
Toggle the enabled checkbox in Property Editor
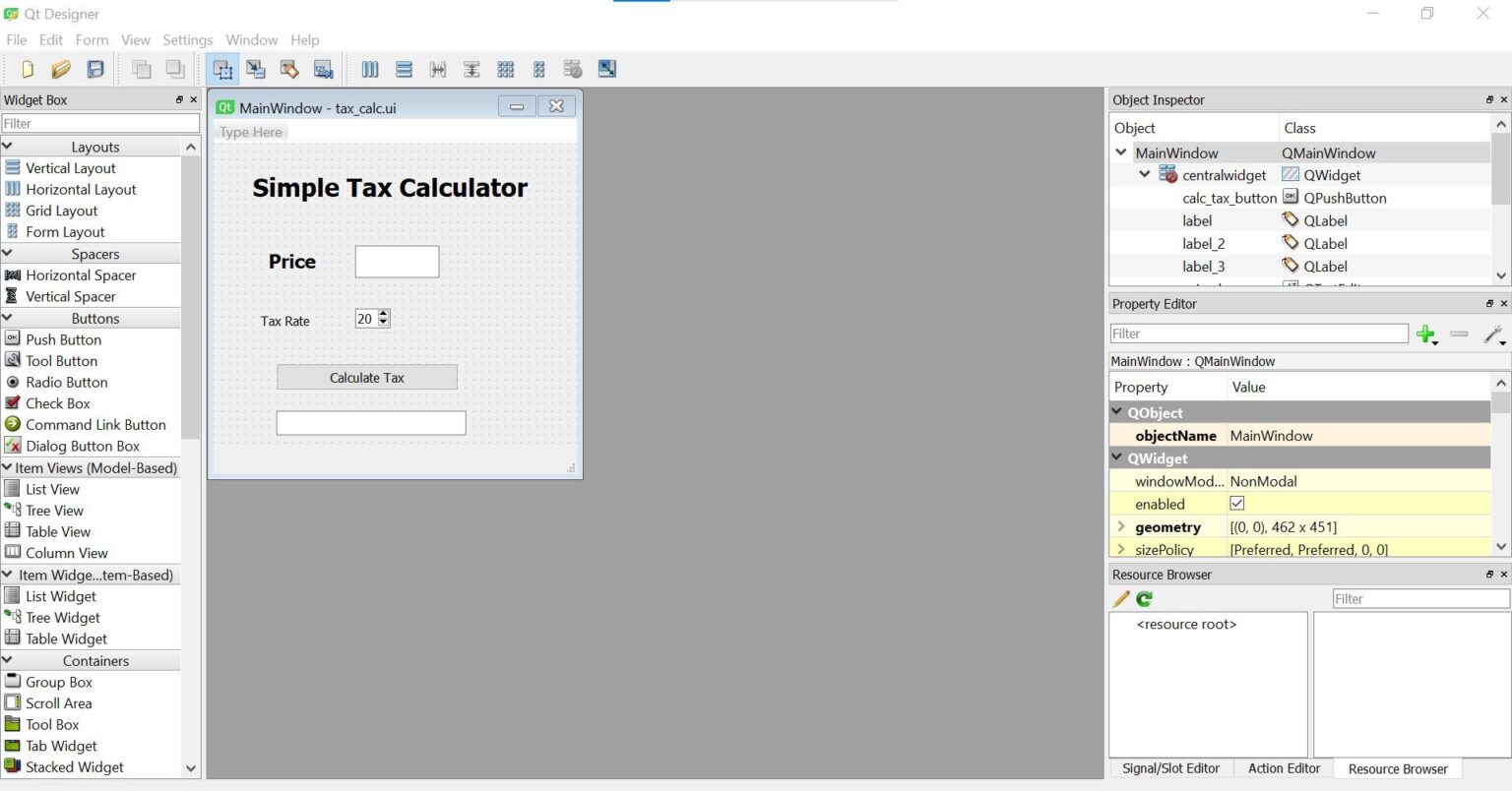1236,503
